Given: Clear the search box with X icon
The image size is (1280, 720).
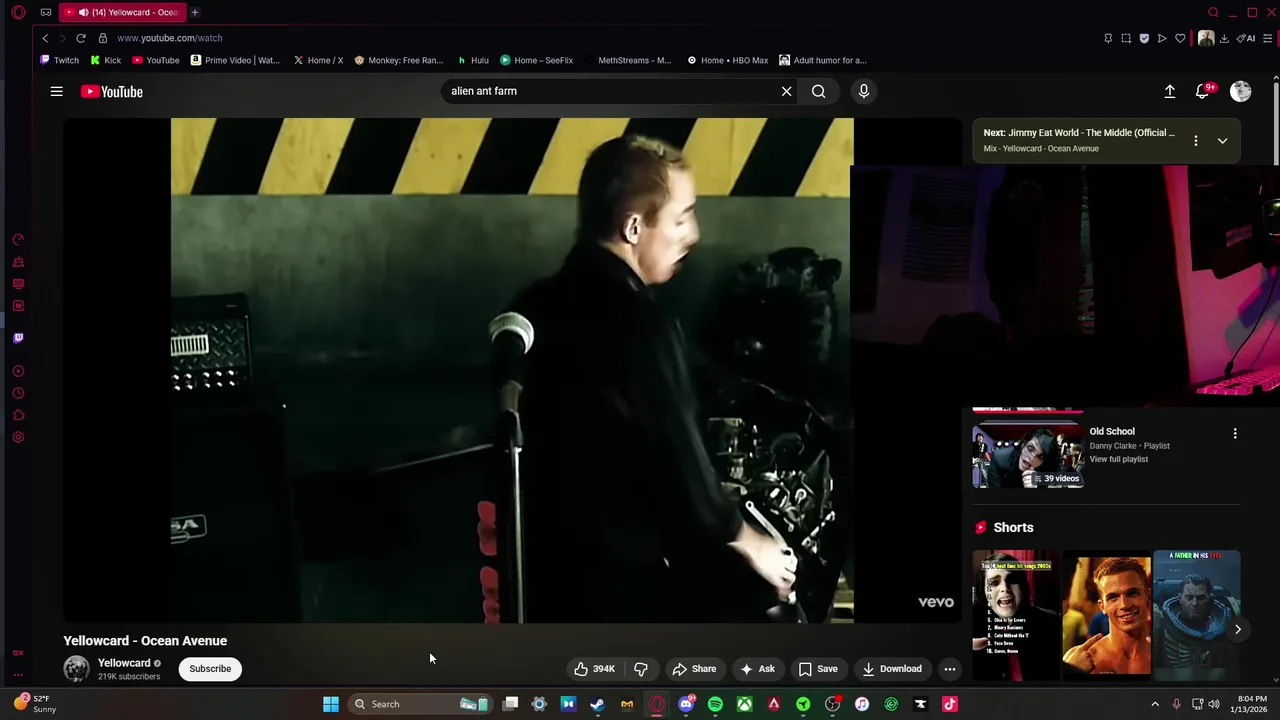Looking at the screenshot, I should pos(786,91).
